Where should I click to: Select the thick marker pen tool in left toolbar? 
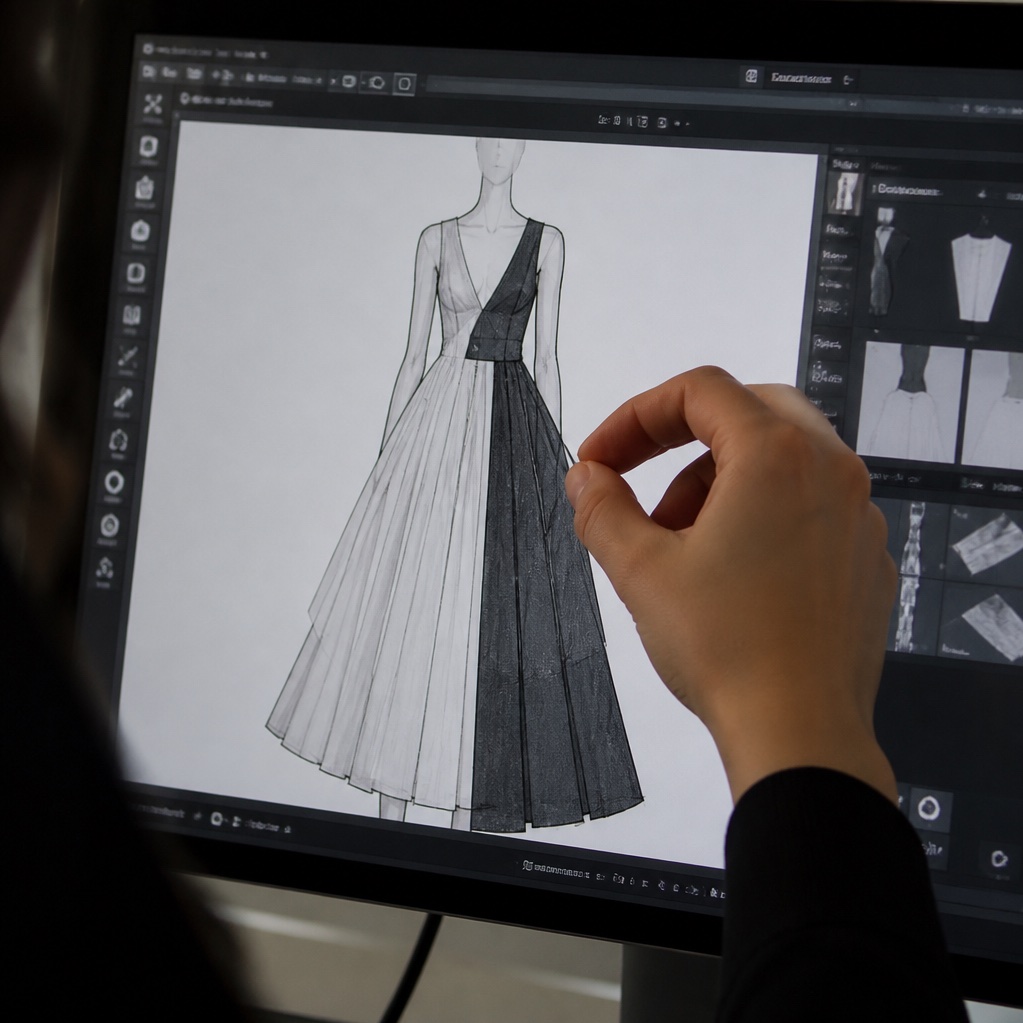coord(123,397)
